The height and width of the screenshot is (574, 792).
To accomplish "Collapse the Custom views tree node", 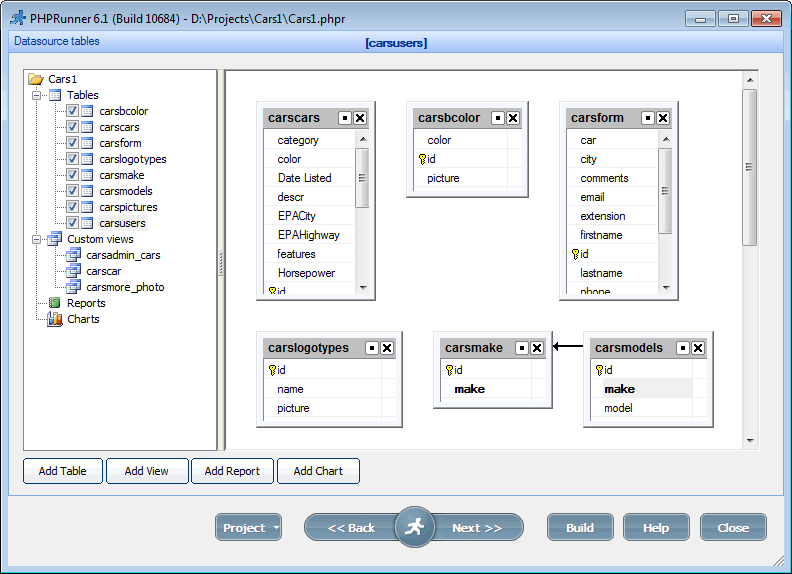I will [36, 239].
